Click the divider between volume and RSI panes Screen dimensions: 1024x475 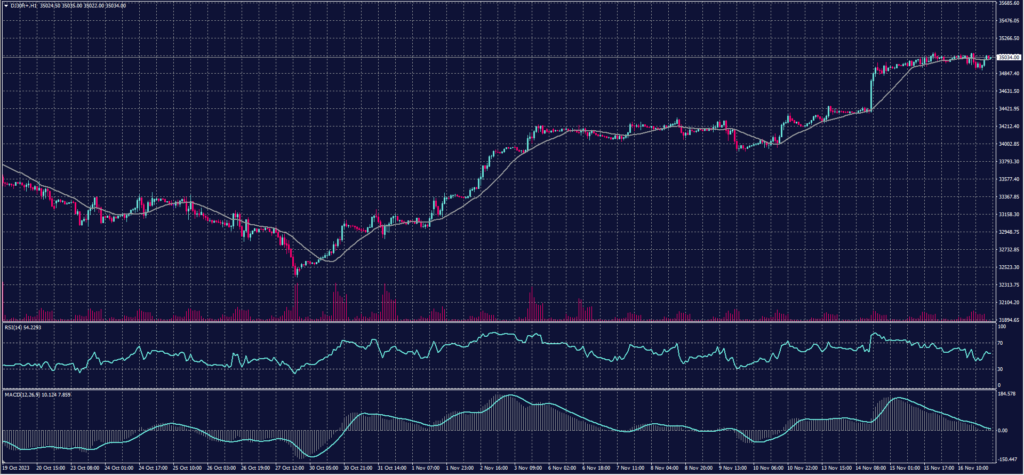click(x=500, y=320)
